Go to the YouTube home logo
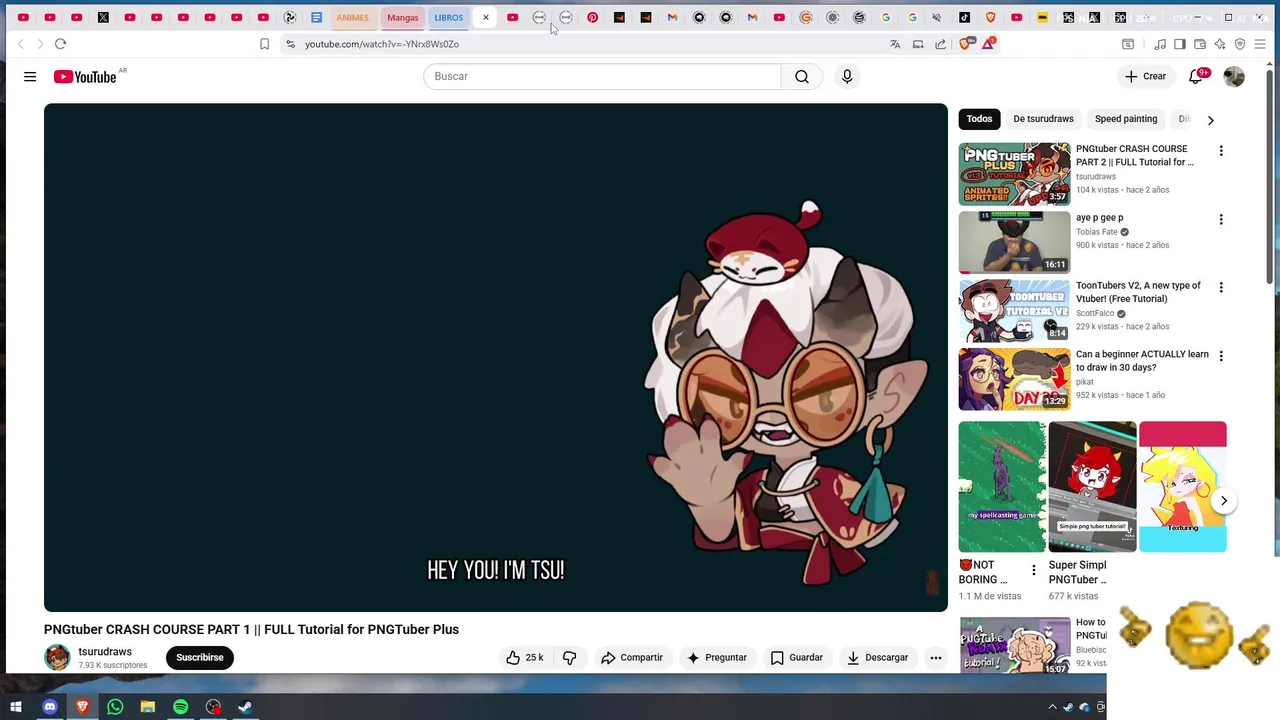 click(x=85, y=77)
